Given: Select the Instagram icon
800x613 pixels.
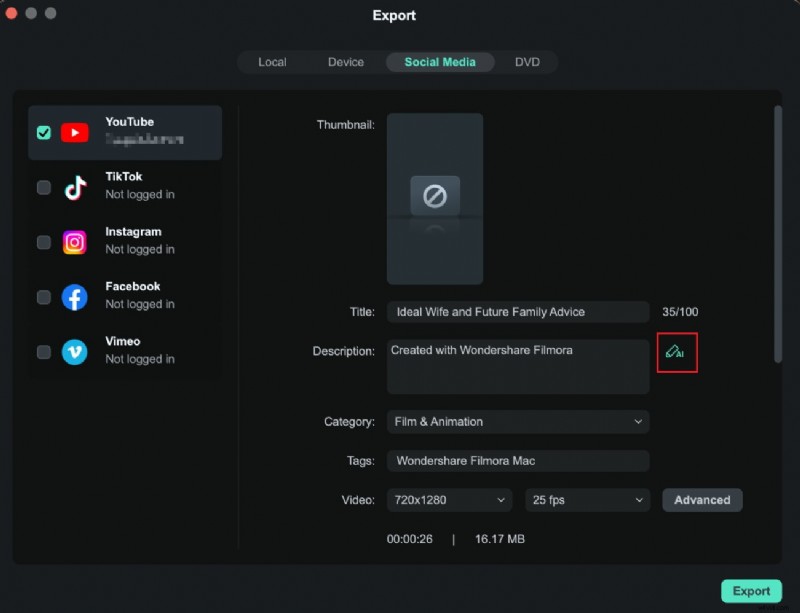Looking at the screenshot, I should tap(74, 240).
